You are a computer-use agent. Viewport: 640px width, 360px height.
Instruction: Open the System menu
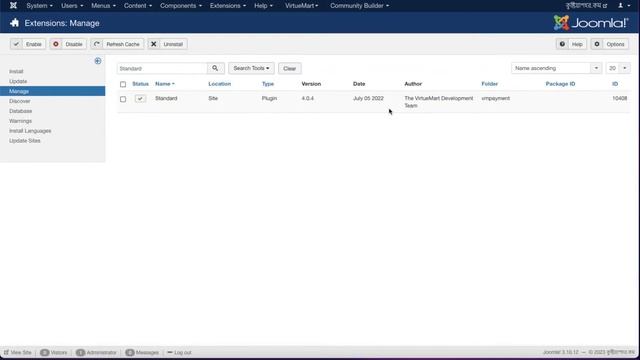[39, 5]
